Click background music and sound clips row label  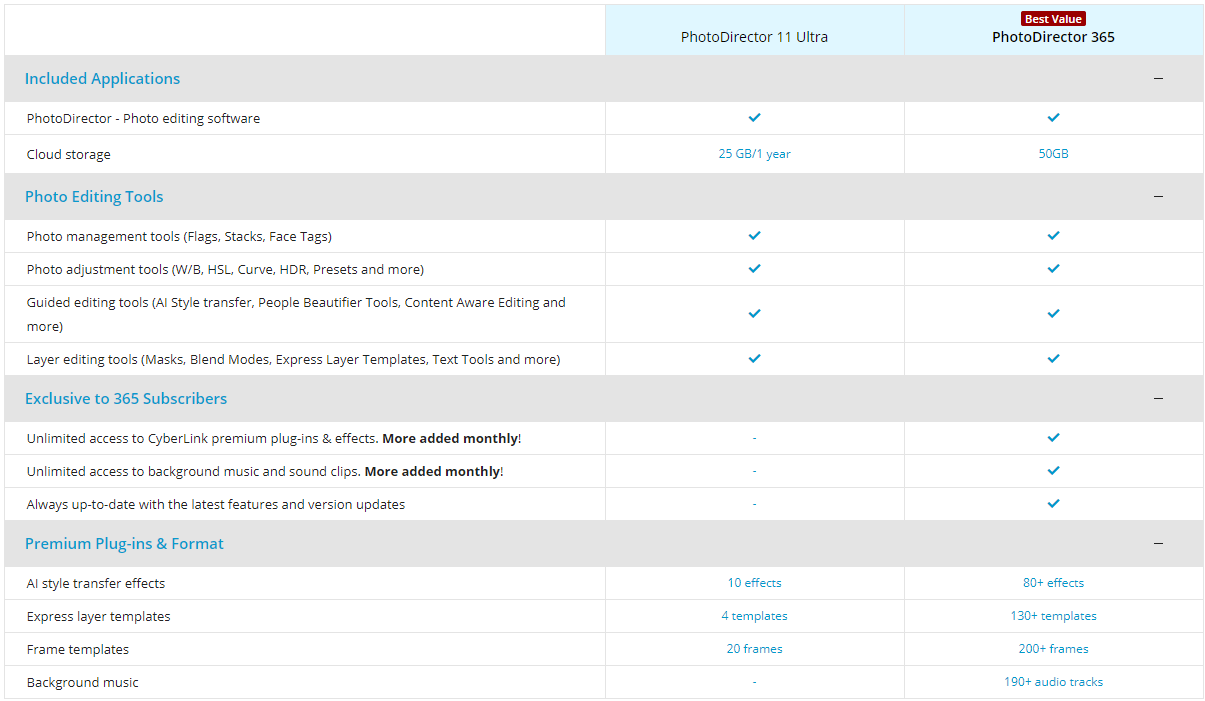tap(265, 471)
